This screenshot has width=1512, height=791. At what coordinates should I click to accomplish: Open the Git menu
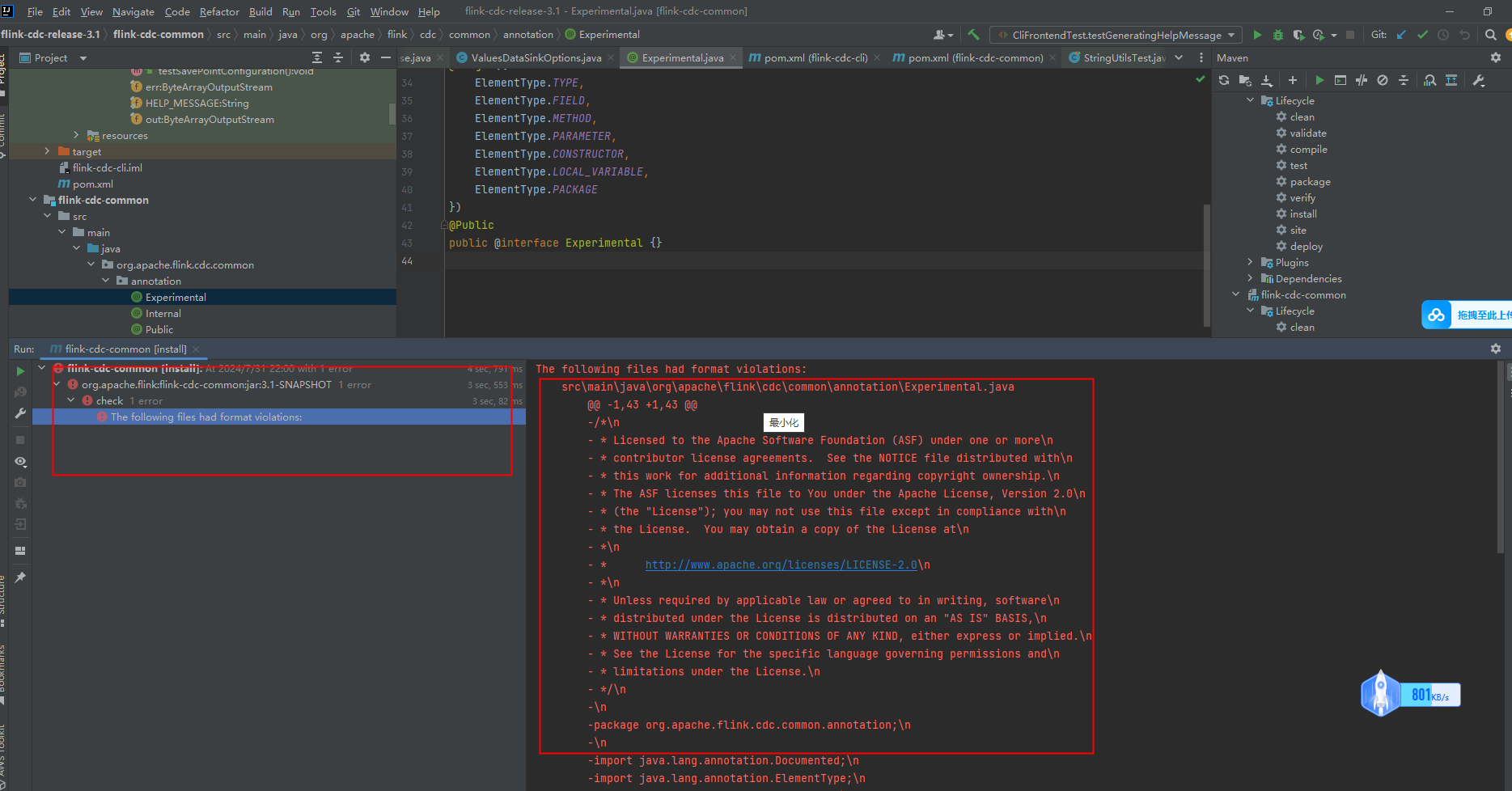click(x=354, y=11)
